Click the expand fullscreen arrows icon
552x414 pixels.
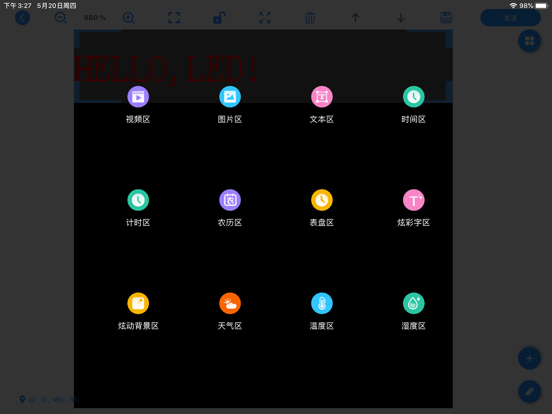click(265, 18)
